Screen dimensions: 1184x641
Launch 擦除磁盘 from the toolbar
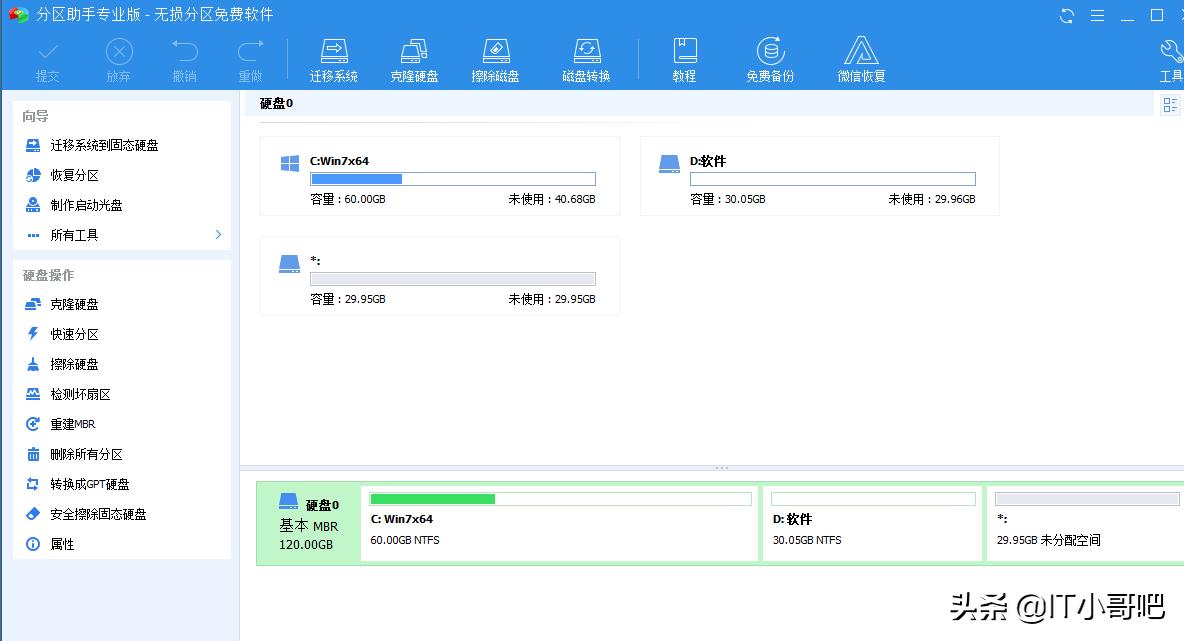[x=496, y=57]
